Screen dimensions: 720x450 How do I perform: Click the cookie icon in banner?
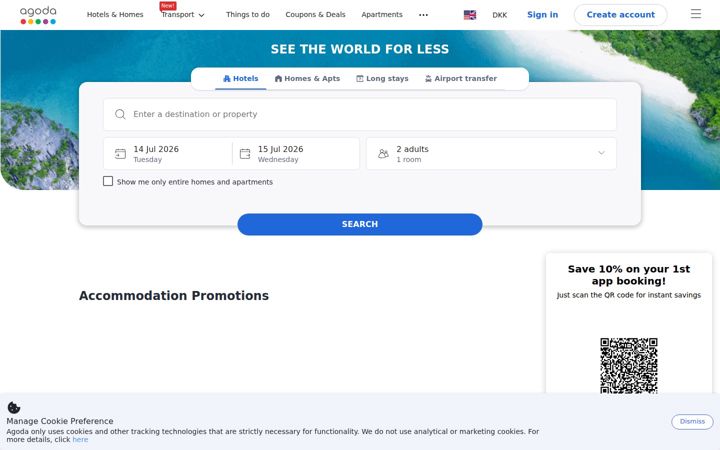click(14, 407)
